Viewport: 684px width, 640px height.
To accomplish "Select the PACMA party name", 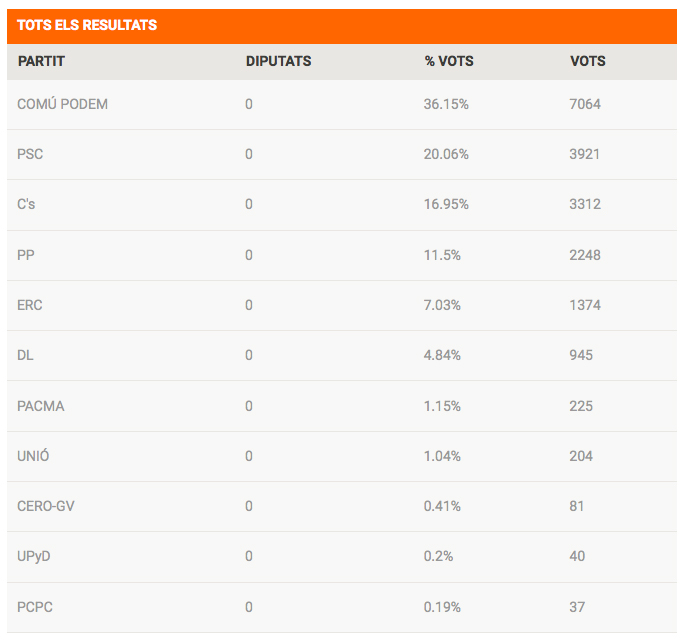I will [x=41, y=406].
